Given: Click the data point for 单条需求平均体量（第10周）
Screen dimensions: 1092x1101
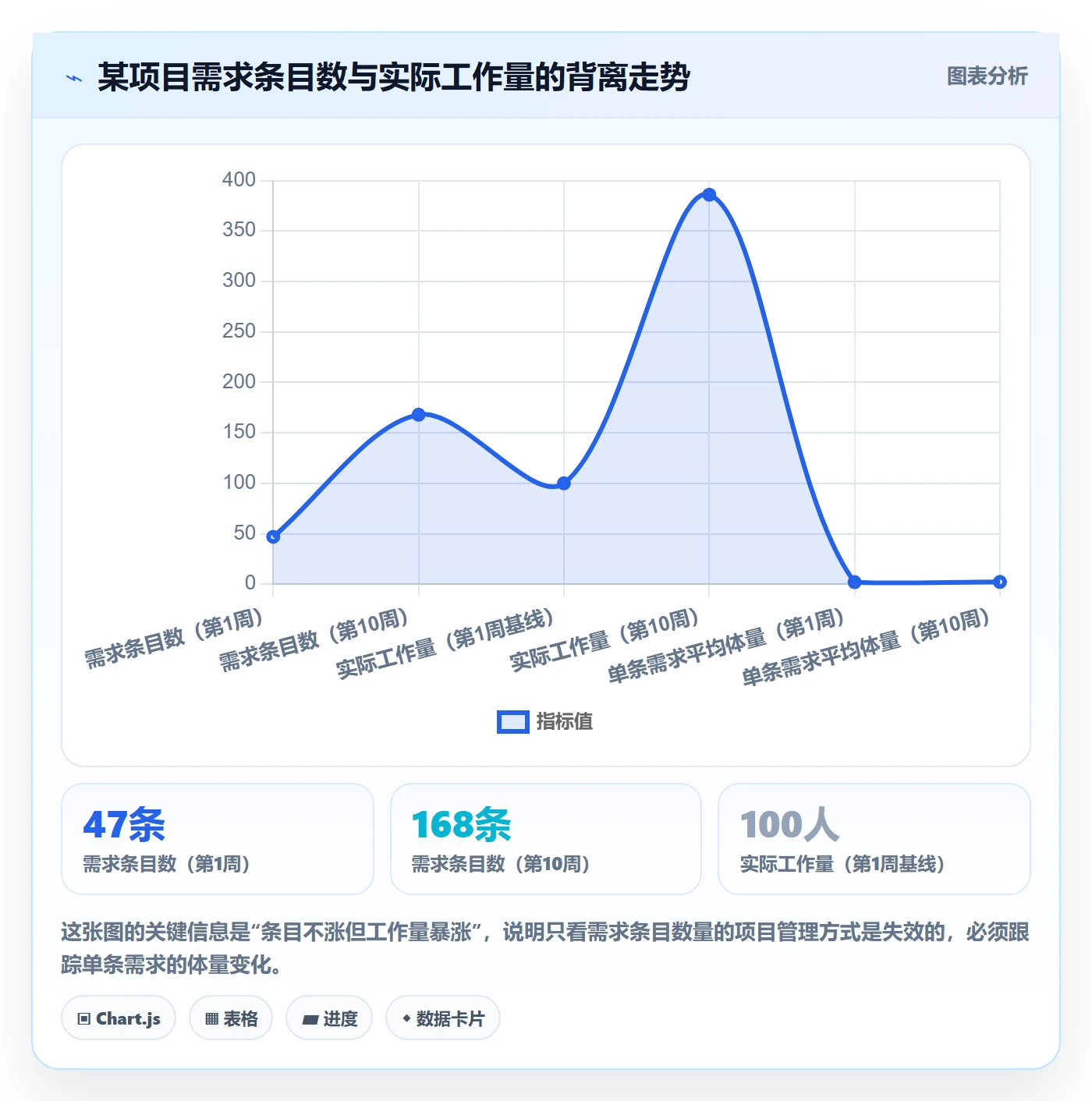Looking at the screenshot, I should tap(1000, 582).
